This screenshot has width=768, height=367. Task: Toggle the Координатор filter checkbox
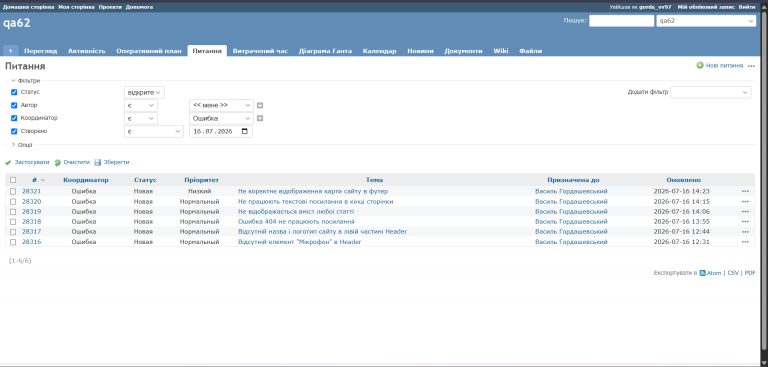[x=14, y=118]
